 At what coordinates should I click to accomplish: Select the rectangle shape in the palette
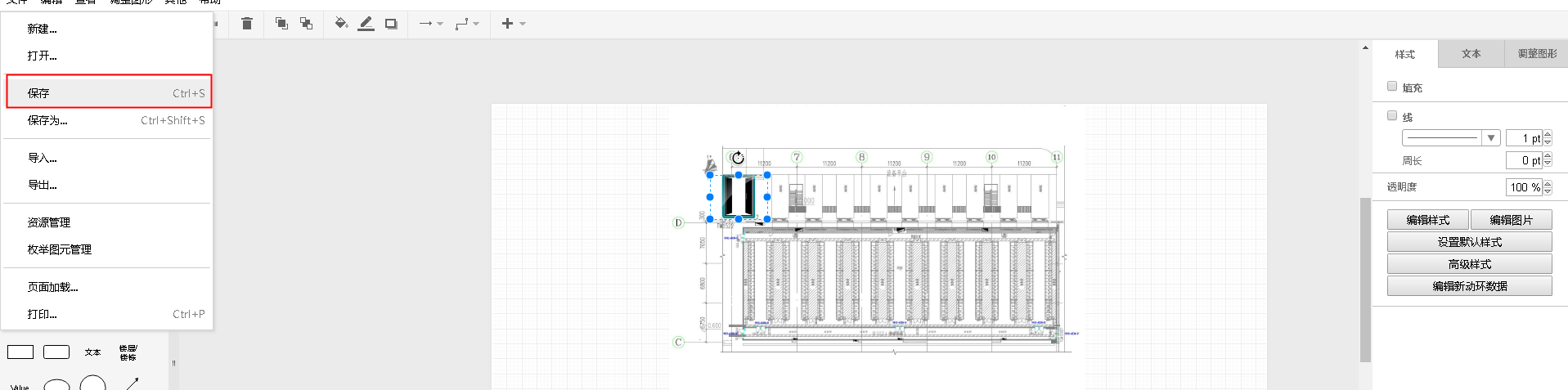click(x=20, y=352)
